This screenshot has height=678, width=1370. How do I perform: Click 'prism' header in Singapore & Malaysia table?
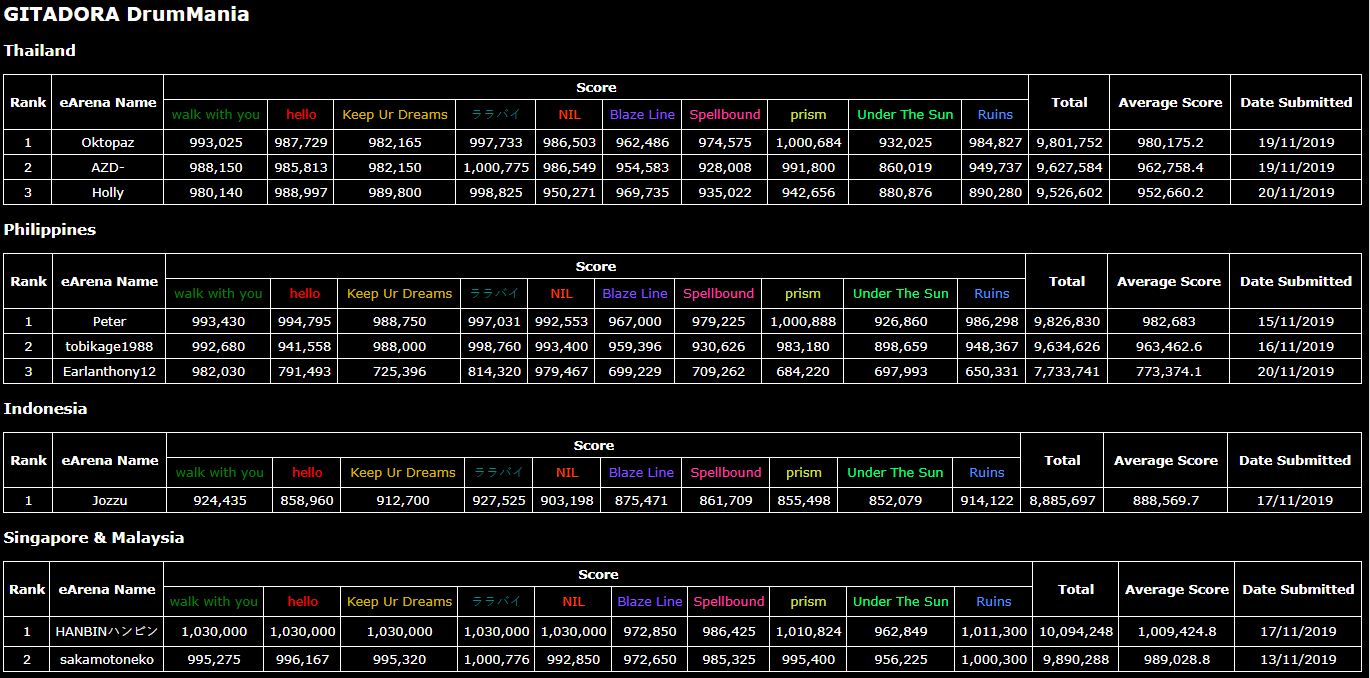[x=808, y=602]
